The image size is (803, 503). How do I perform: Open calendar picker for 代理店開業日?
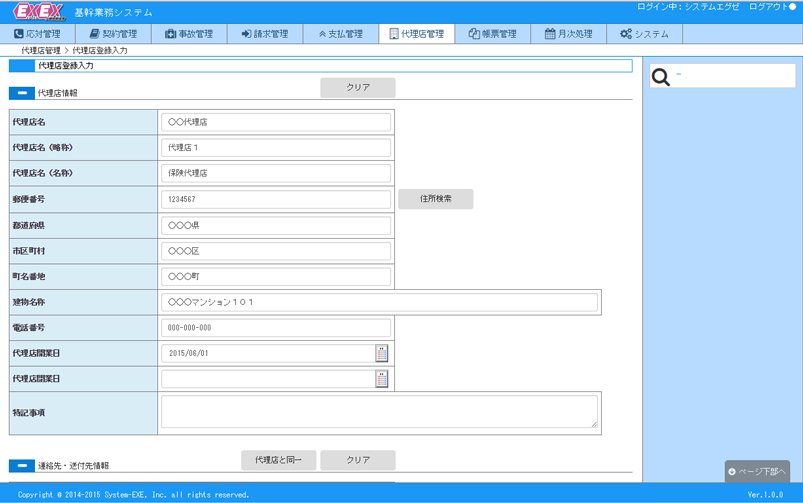point(381,353)
